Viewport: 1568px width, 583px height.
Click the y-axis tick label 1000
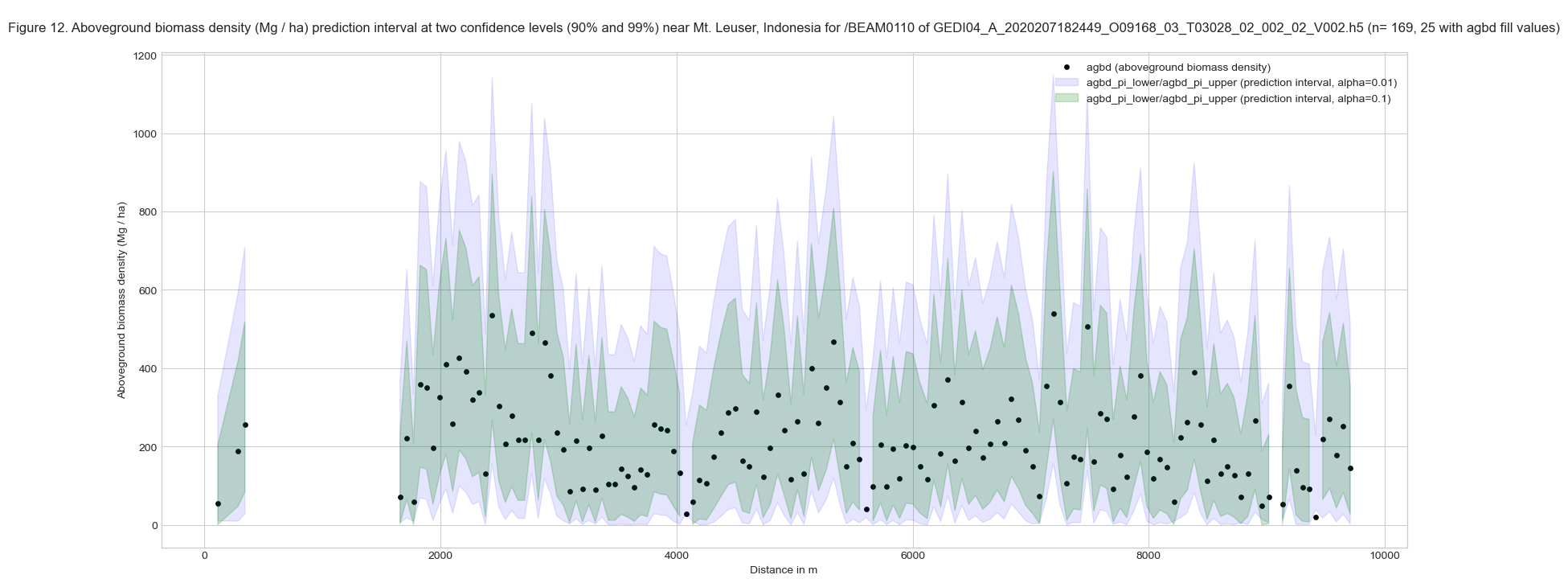145,134
